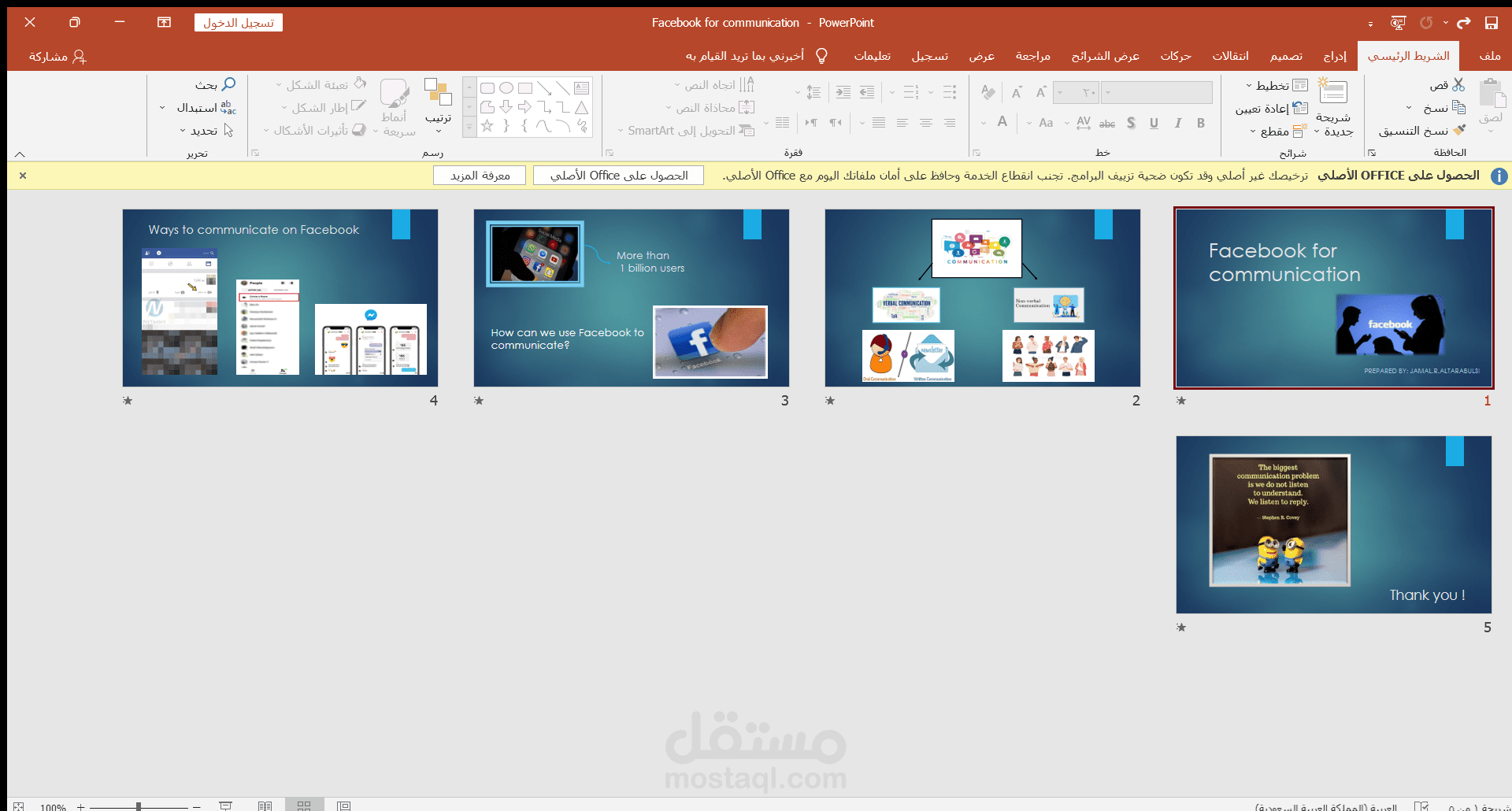Toggle Left-to-Right text direction
This screenshot has width=1512, height=811.
point(811,123)
